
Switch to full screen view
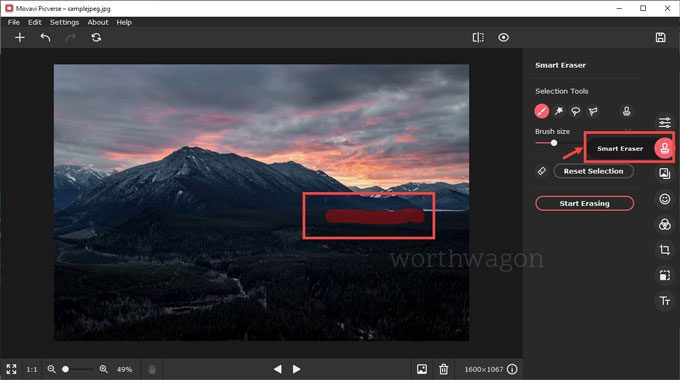click(x=11, y=369)
